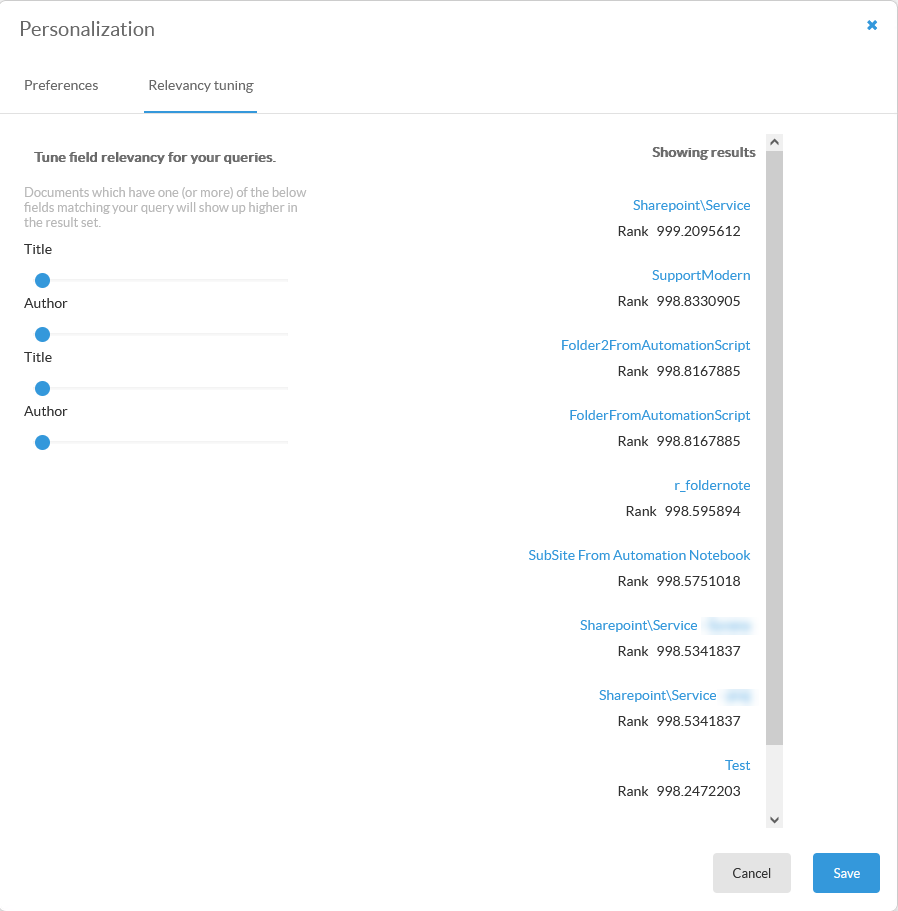This screenshot has width=898, height=911.
Task: Click the first Author slider handle
Action: [42, 334]
